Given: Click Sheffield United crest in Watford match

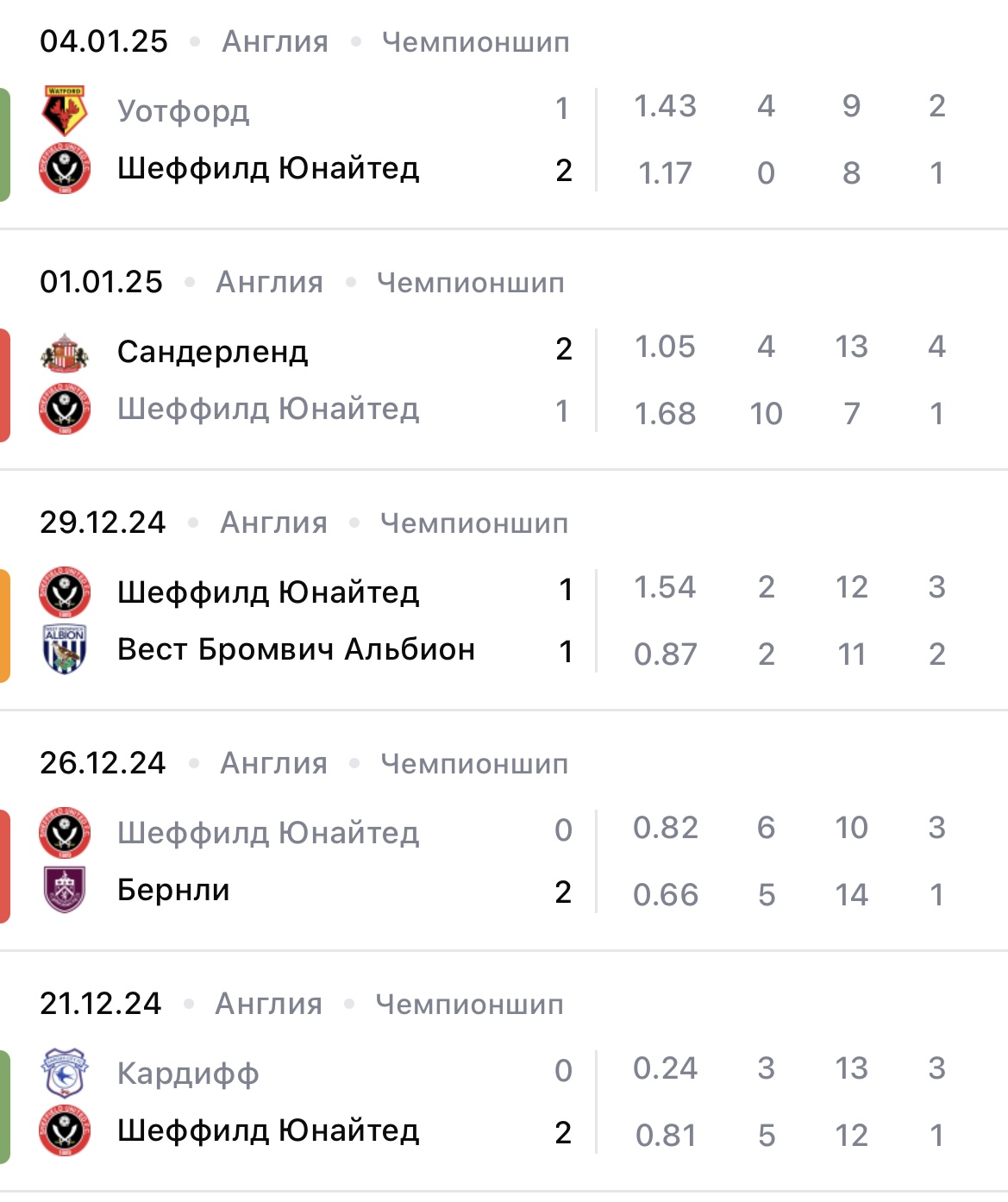Looking at the screenshot, I should coord(65,169).
